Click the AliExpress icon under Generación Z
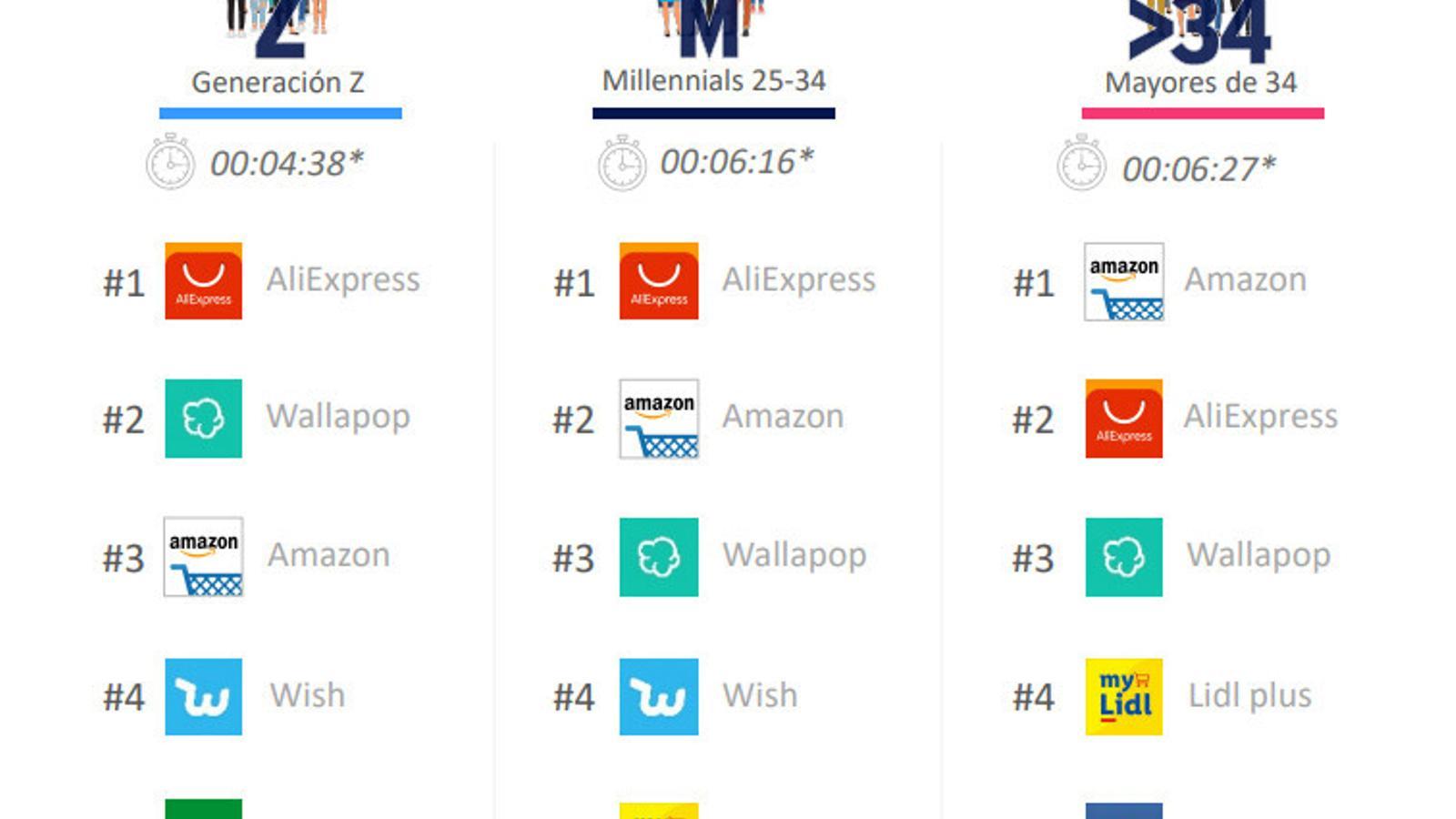Screen dimensions: 1456x819 point(203,281)
